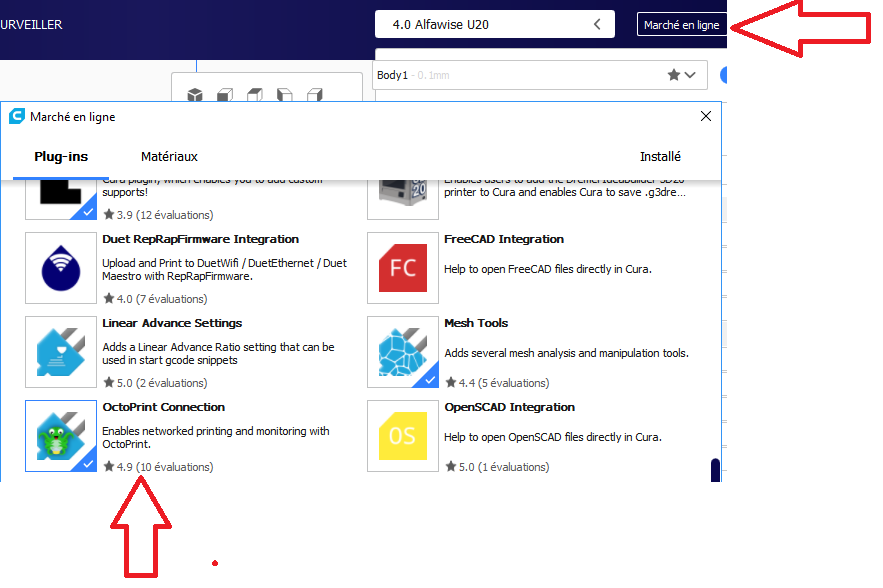Click the "Enables networked printing and monitoring" description

point(216,437)
